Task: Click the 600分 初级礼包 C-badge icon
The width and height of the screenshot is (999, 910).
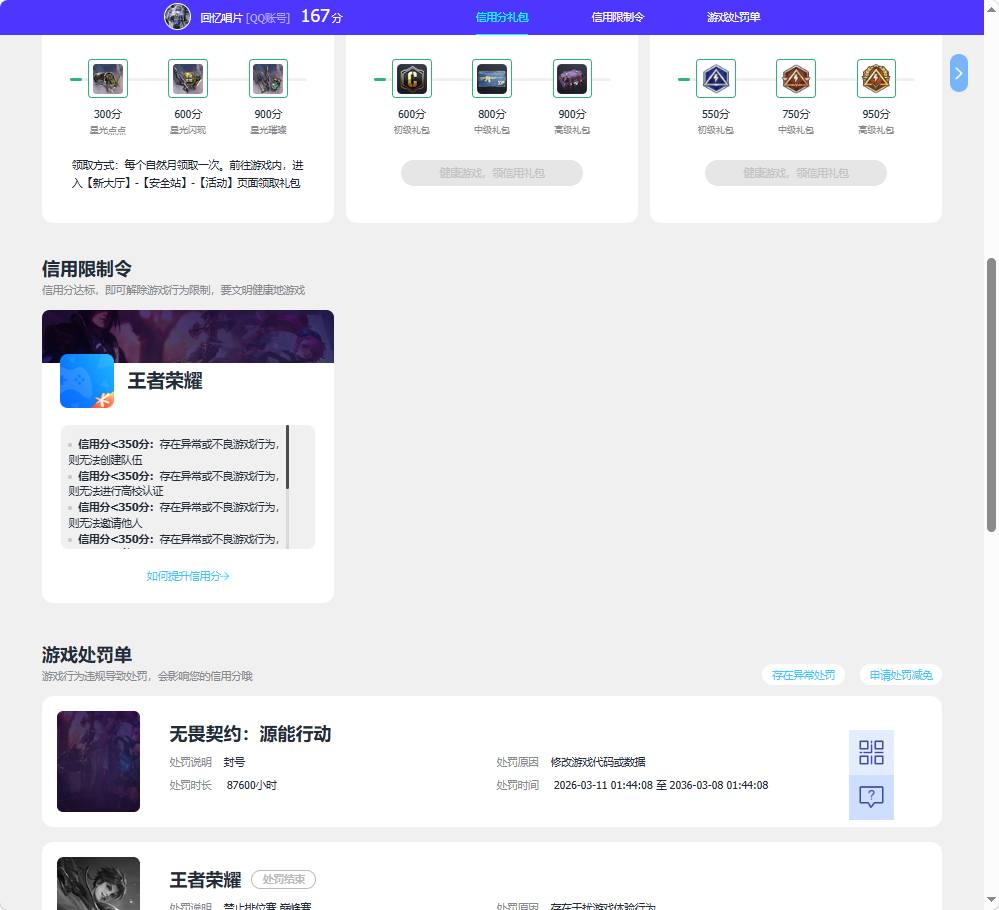Action: tap(412, 78)
